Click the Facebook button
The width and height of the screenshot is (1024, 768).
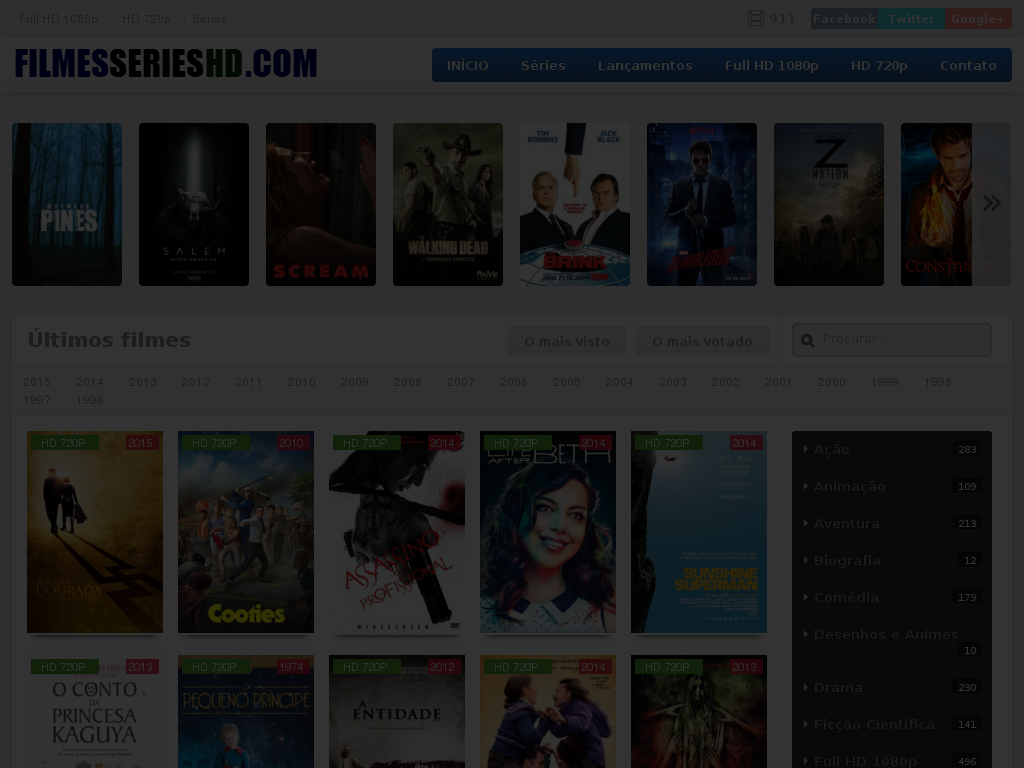pyautogui.click(x=844, y=18)
